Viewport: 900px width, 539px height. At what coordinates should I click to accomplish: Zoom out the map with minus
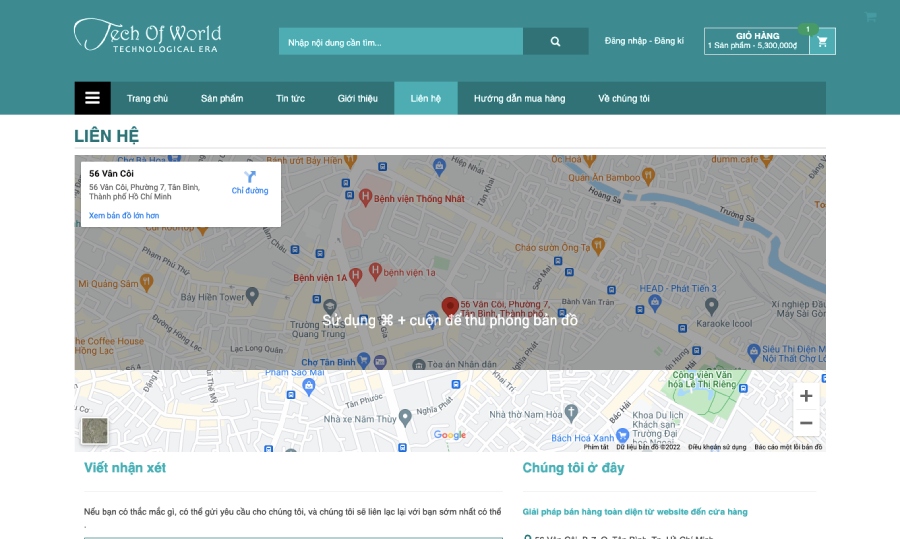806,424
